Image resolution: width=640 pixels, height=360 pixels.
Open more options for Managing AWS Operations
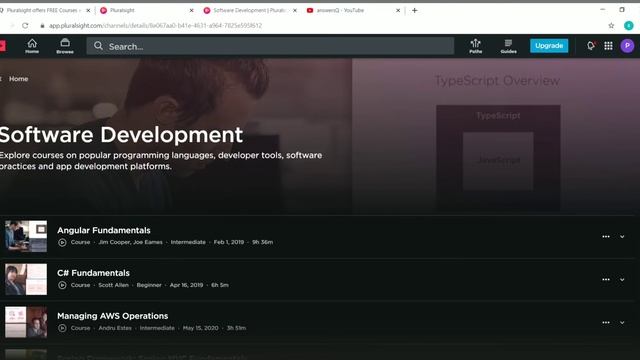[606, 322]
